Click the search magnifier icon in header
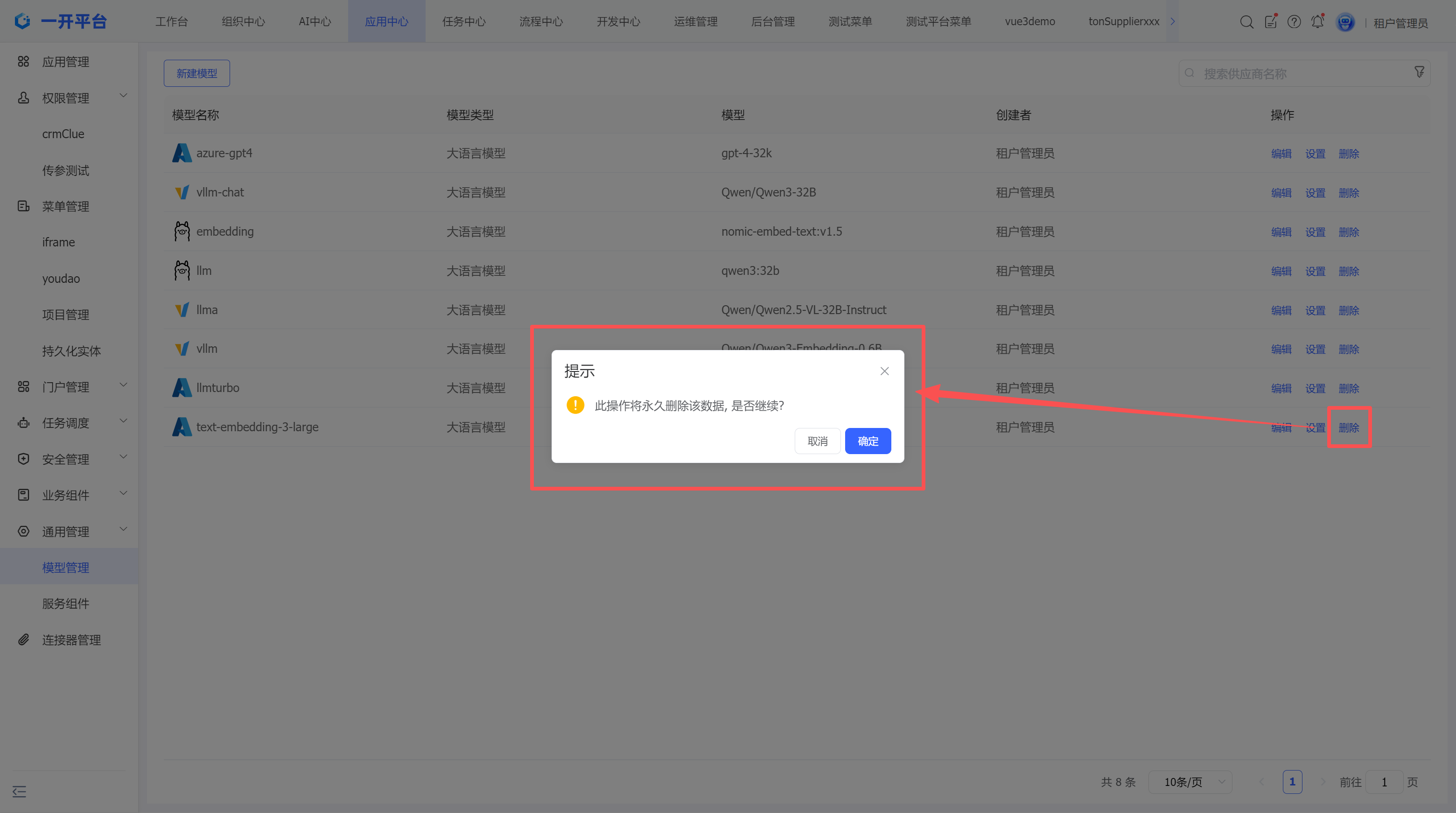Screen dimensions: 1456x813 pos(1246,22)
